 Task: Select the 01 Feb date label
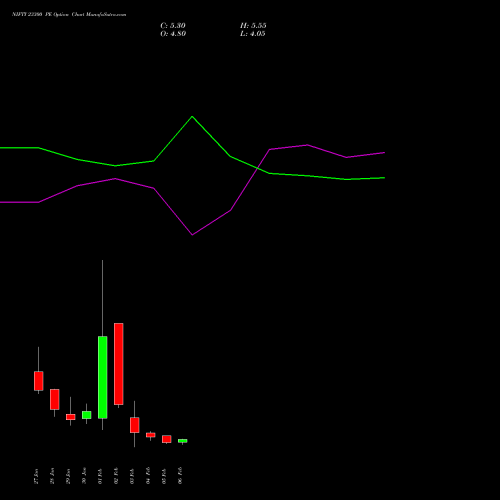point(100,476)
